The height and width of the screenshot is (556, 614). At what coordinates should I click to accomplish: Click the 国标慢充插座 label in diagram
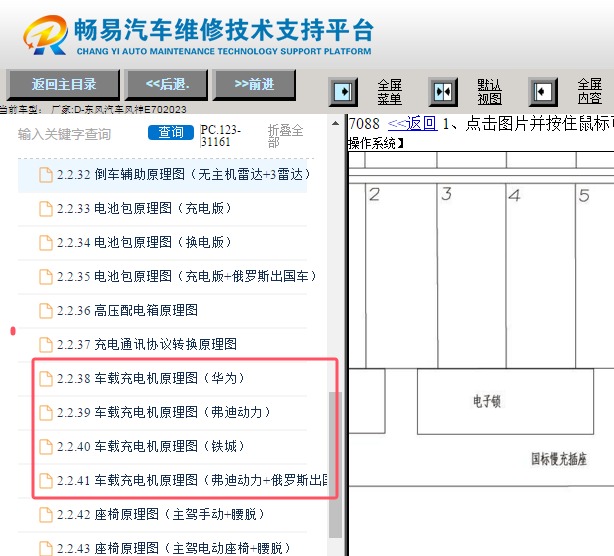(x=559, y=459)
